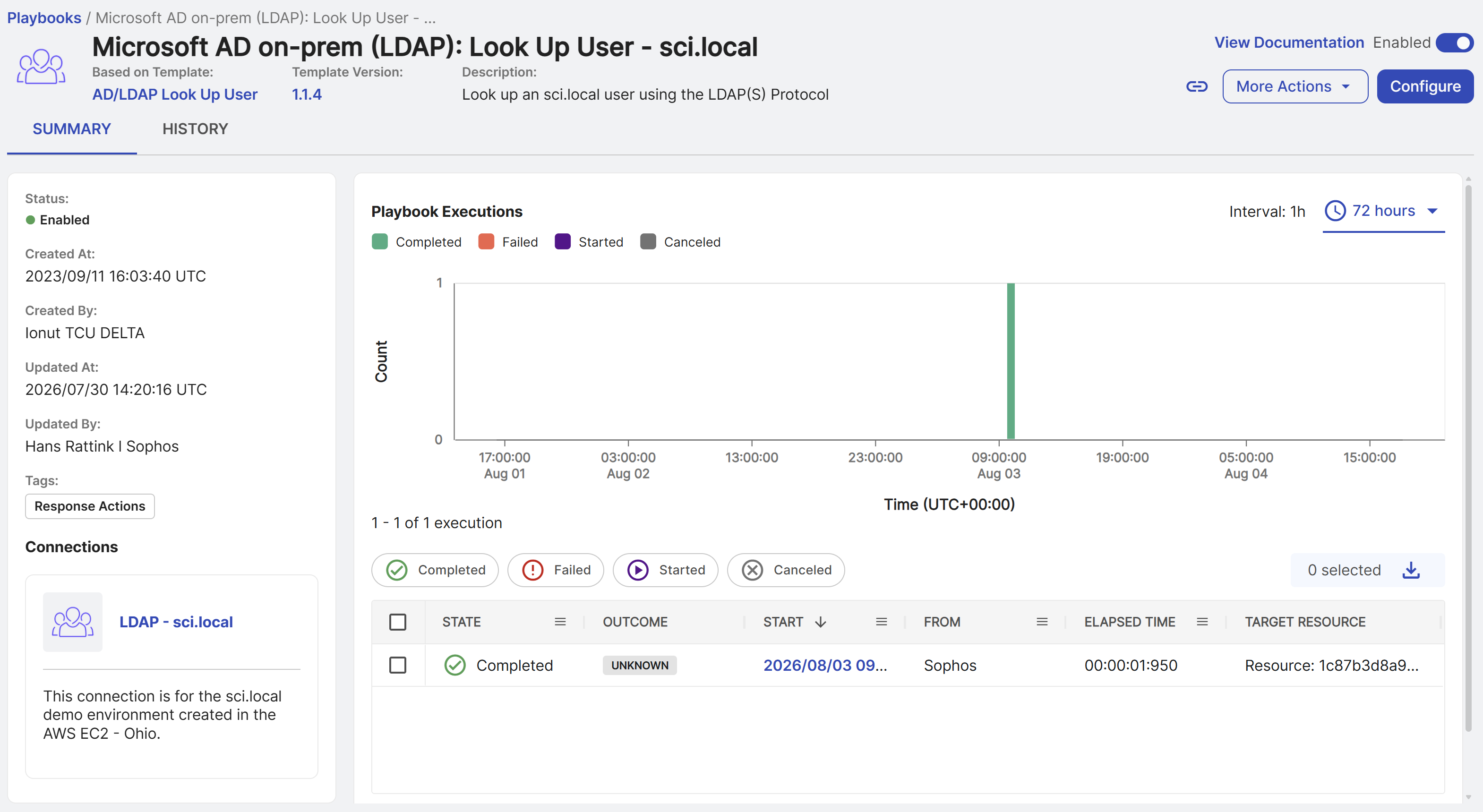The image size is (1483, 812).
Task: Click the 0 selected counter
Action: coord(1344,570)
